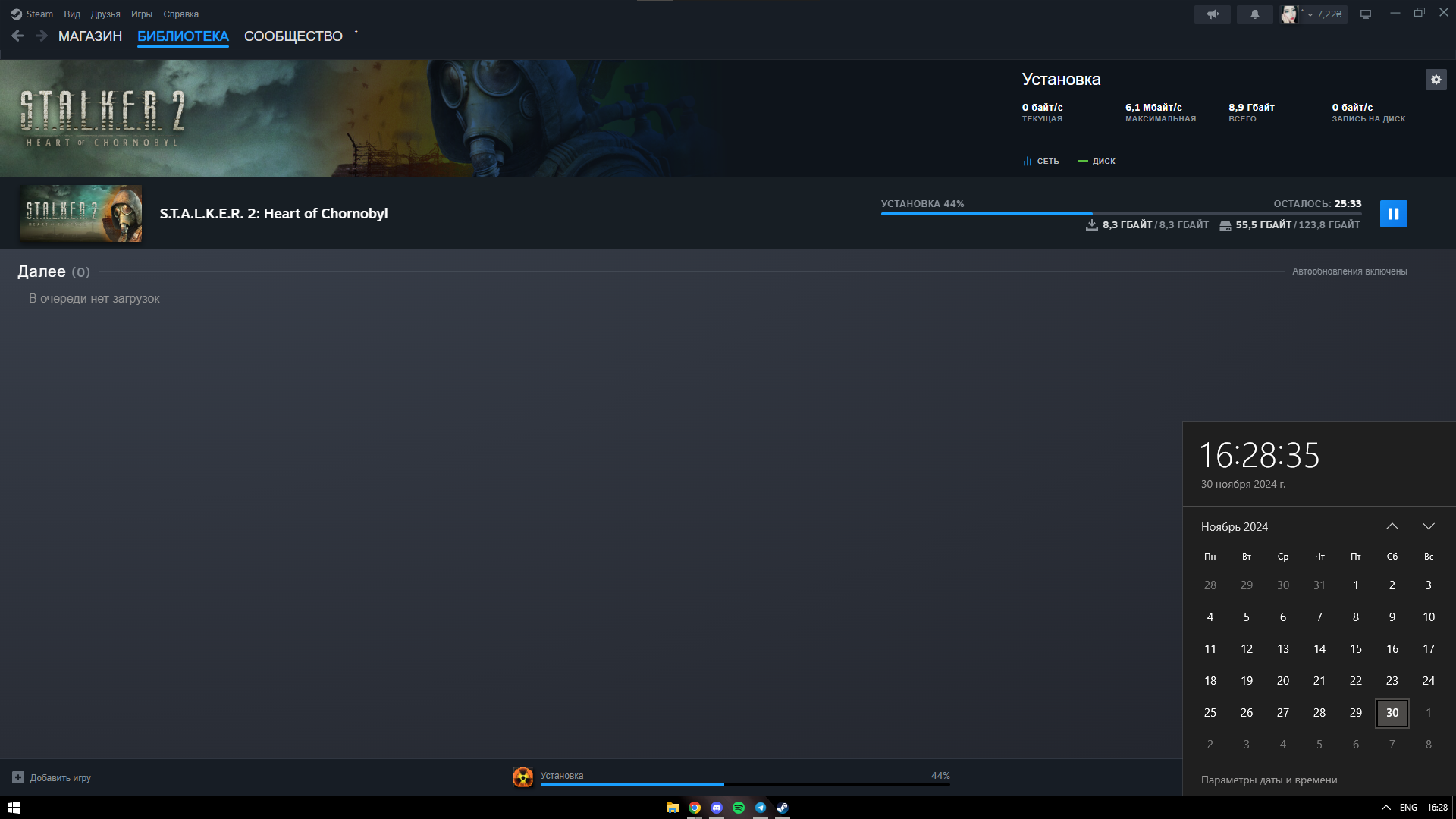Viewport: 1456px width, 819px height.
Task: Select 22 in the November calendar
Action: tap(1356, 681)
